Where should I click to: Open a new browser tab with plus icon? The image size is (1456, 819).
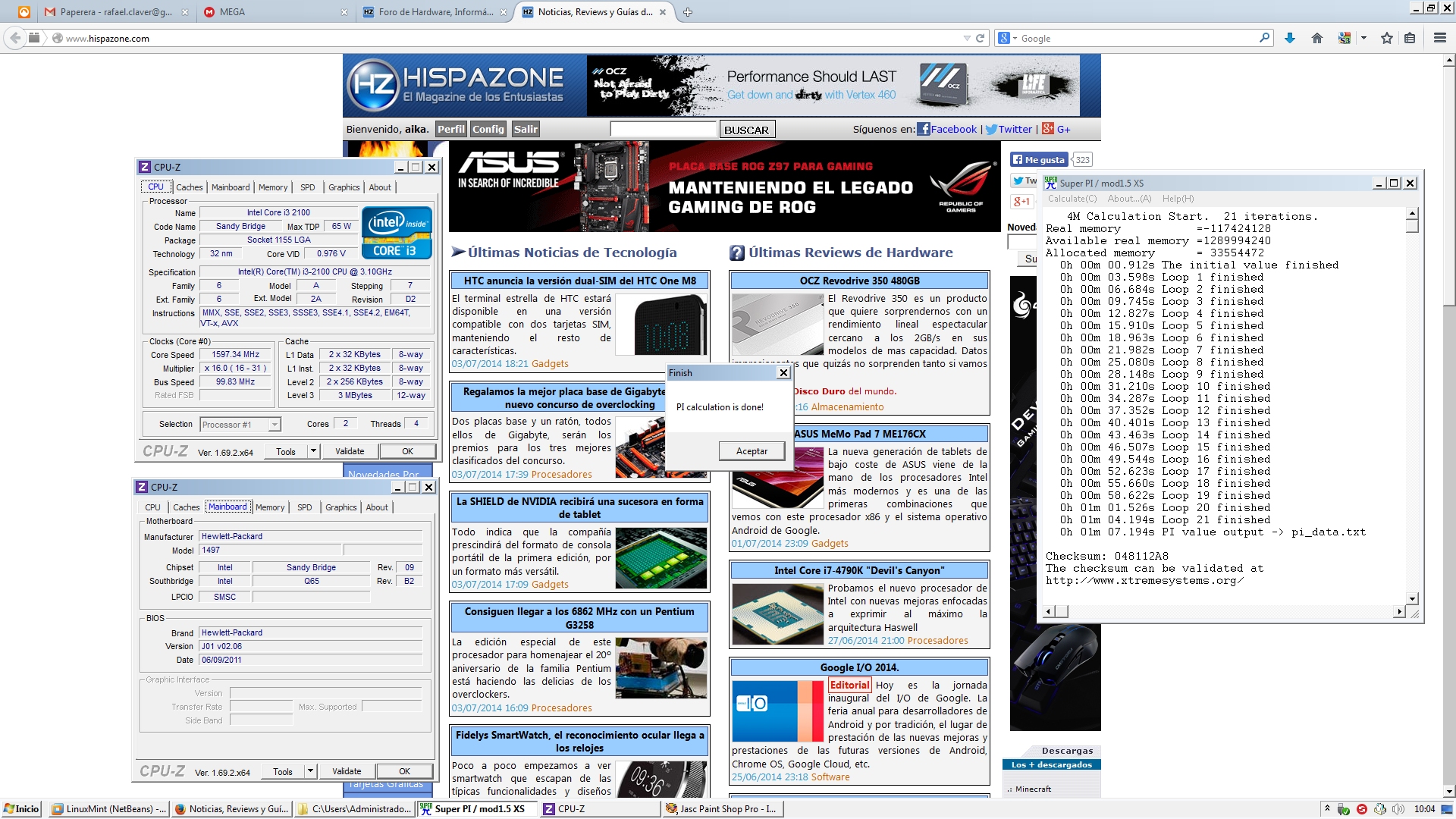pos(688,12)
